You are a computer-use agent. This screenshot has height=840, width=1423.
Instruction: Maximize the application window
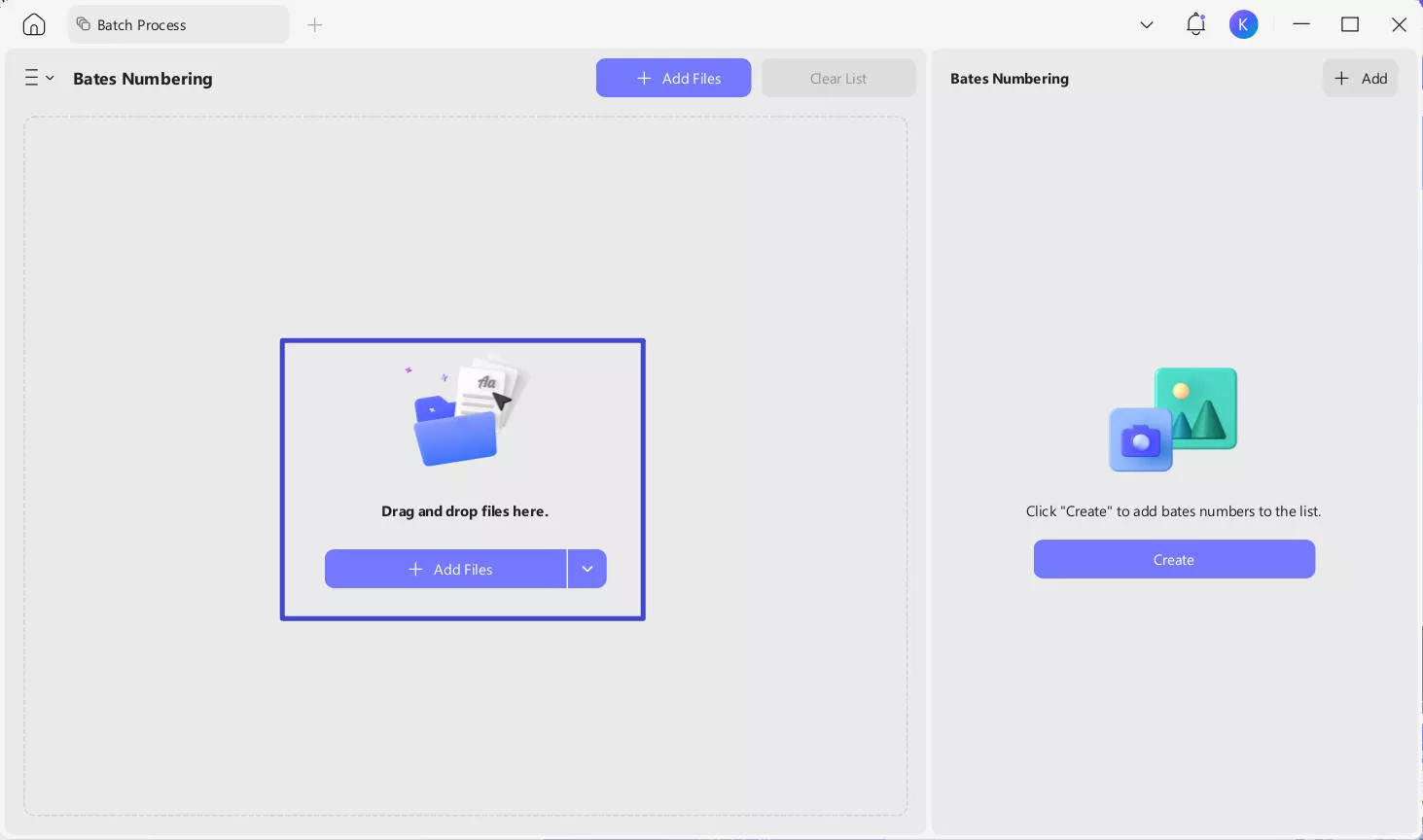point(1350,24)
